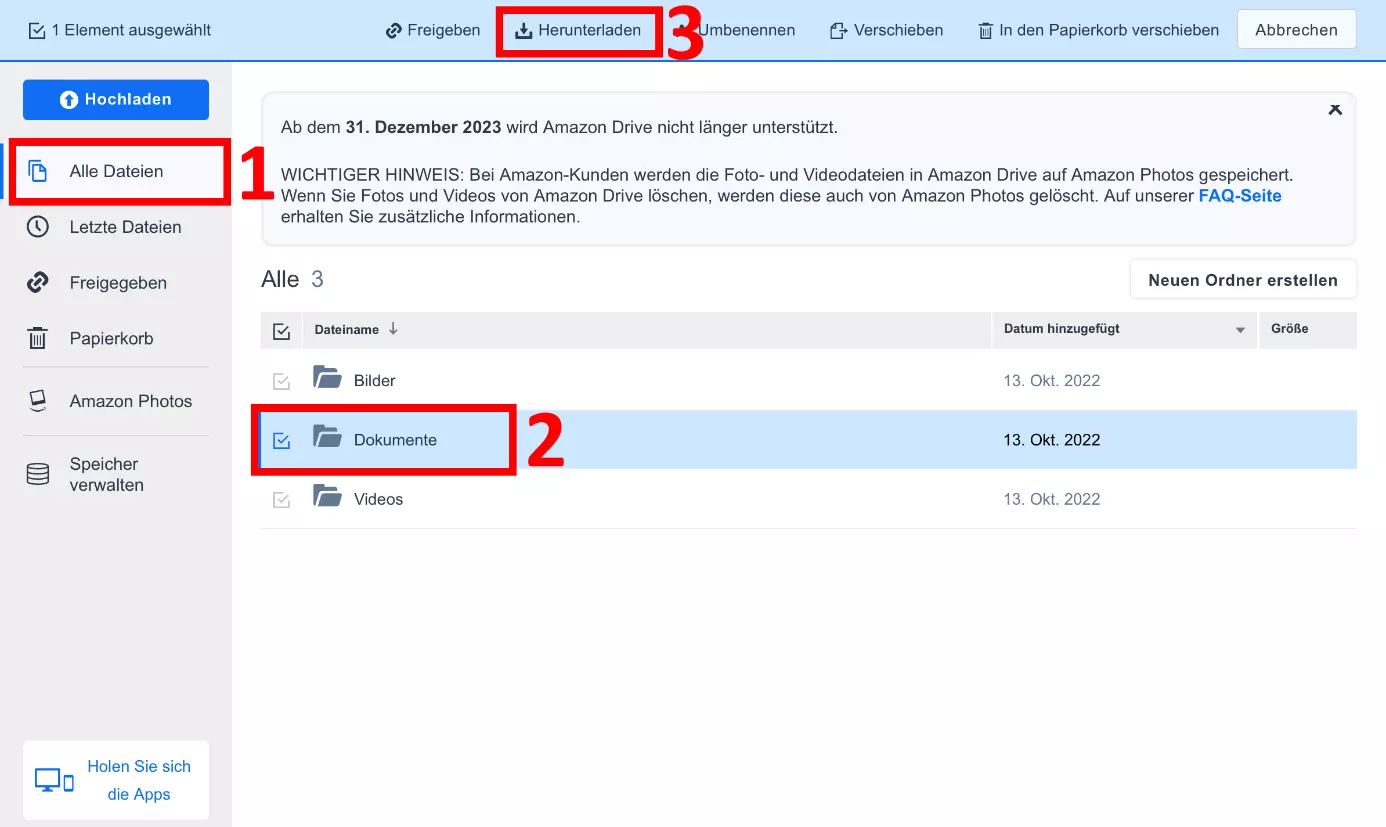Move selection with Verschieben
The image size is (1386, 827).
(886, 30)
